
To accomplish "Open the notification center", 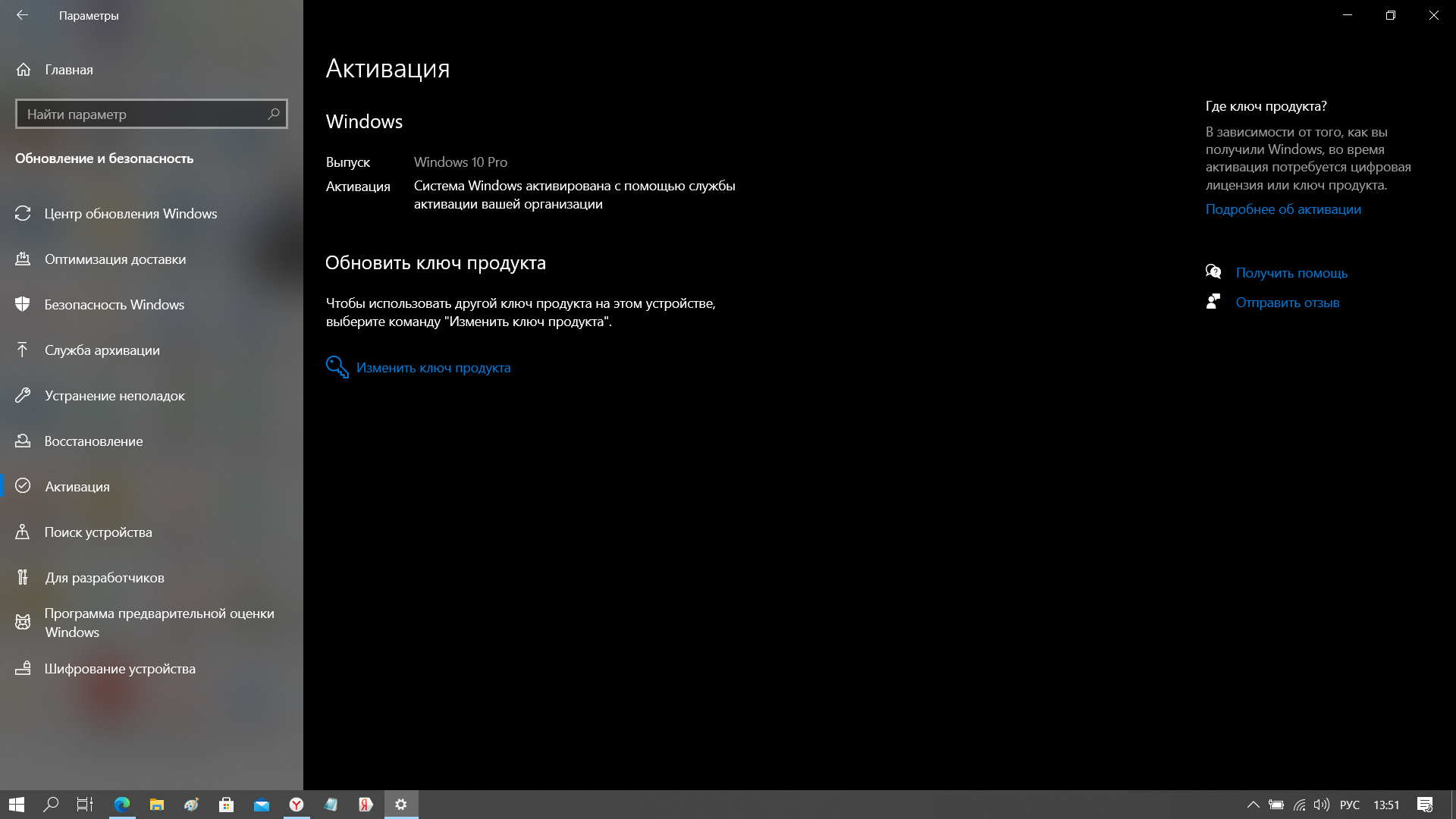I will click(x=1425, y=805).
